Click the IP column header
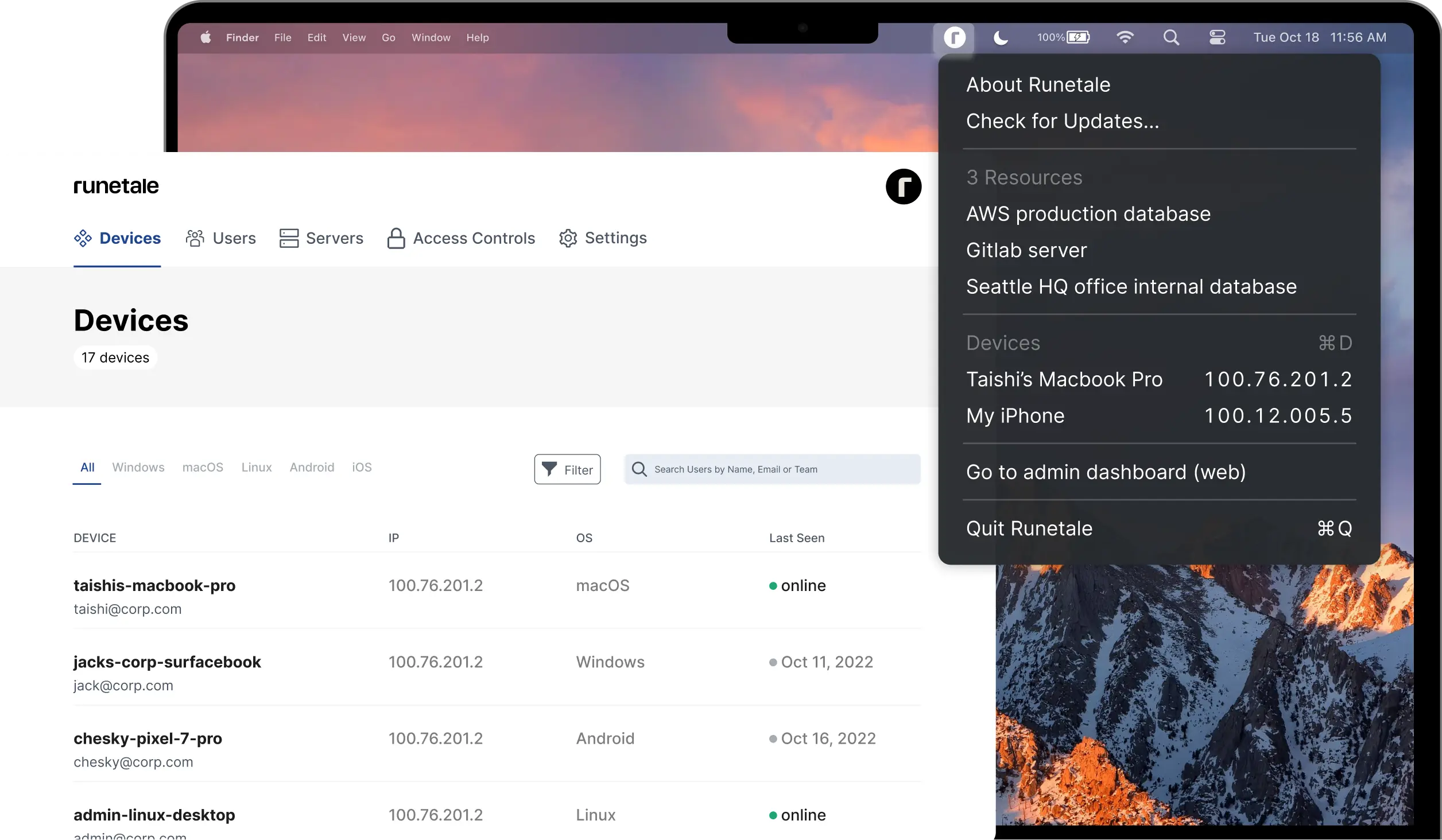Image resolution: width=1442 pixels, height=840 pixels. 394,538
